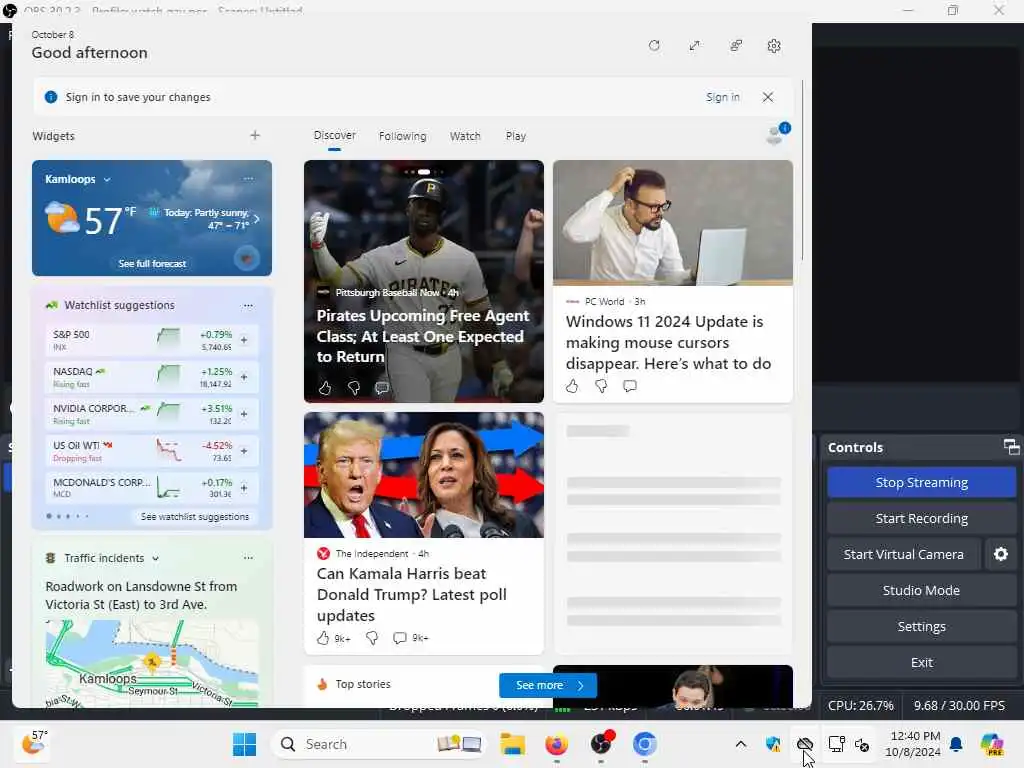Image resolution: width=1024 pixels, height=768 pixels.
Task: Click the taskbar Search box
Action: 379,744
